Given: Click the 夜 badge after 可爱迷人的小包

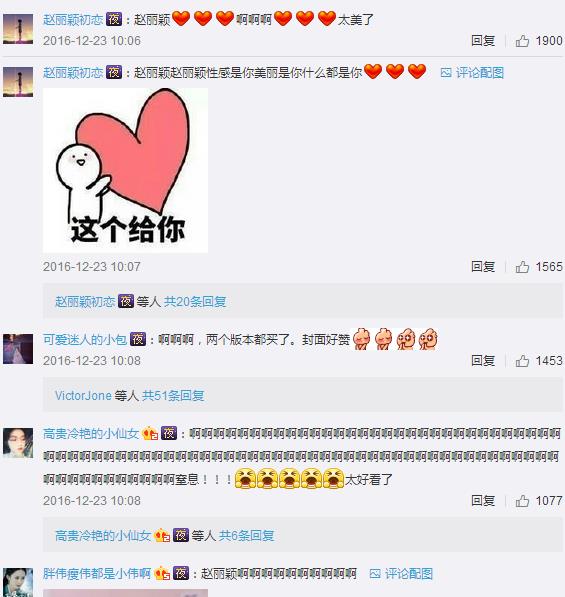Looking at the screenshot, I should [x=138, y=339].
